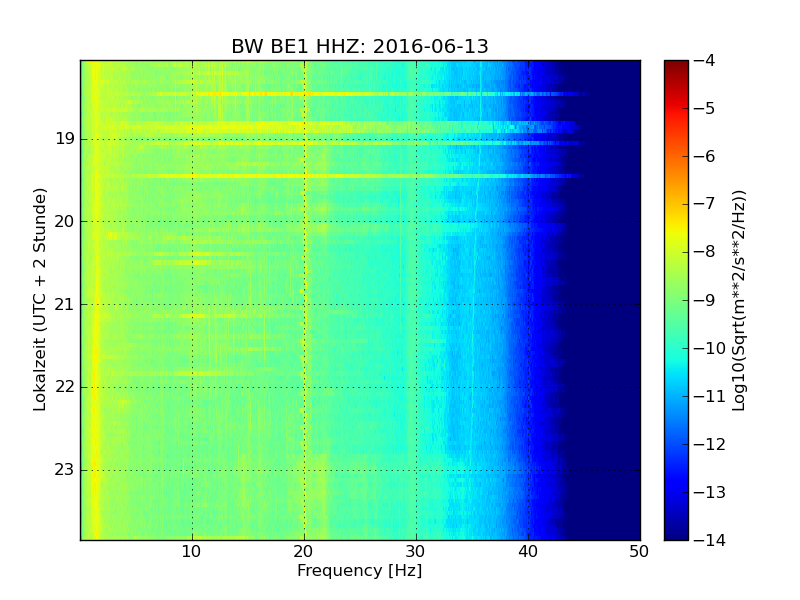This screenshot has width=800, height=600.
Task: Click the x-axis tick label 40
Action: click(528, 552)
